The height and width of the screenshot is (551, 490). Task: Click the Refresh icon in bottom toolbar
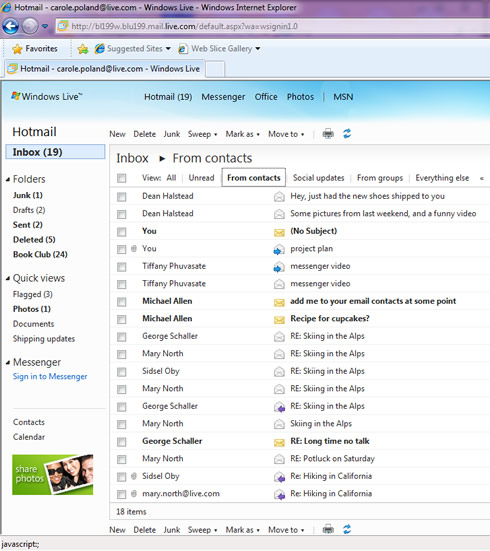click(347, 529)
